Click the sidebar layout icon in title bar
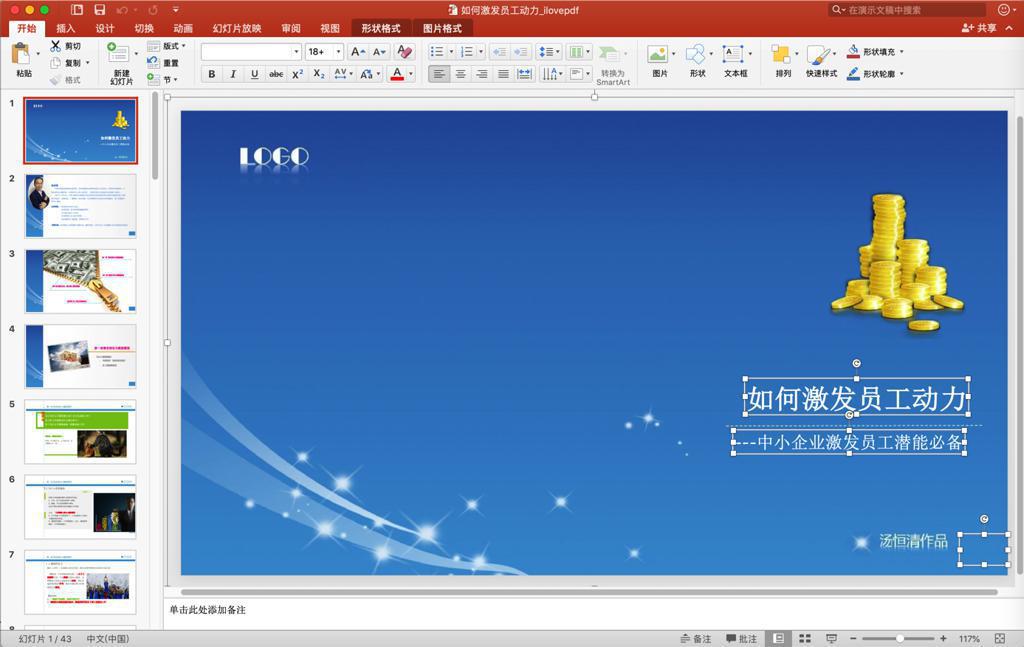1024x647 pixels. [76, 10]
